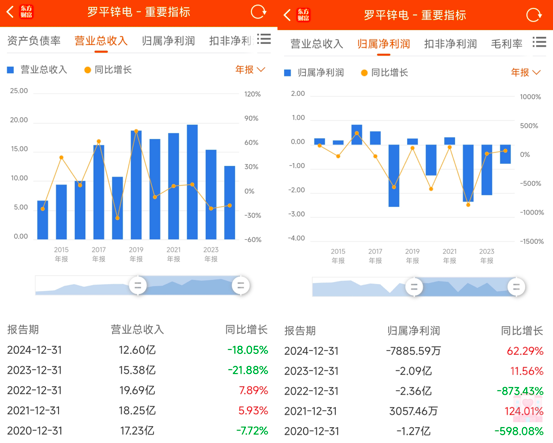
Task: Open 归属净利润 tab in left panel
Action: (168, 41)
